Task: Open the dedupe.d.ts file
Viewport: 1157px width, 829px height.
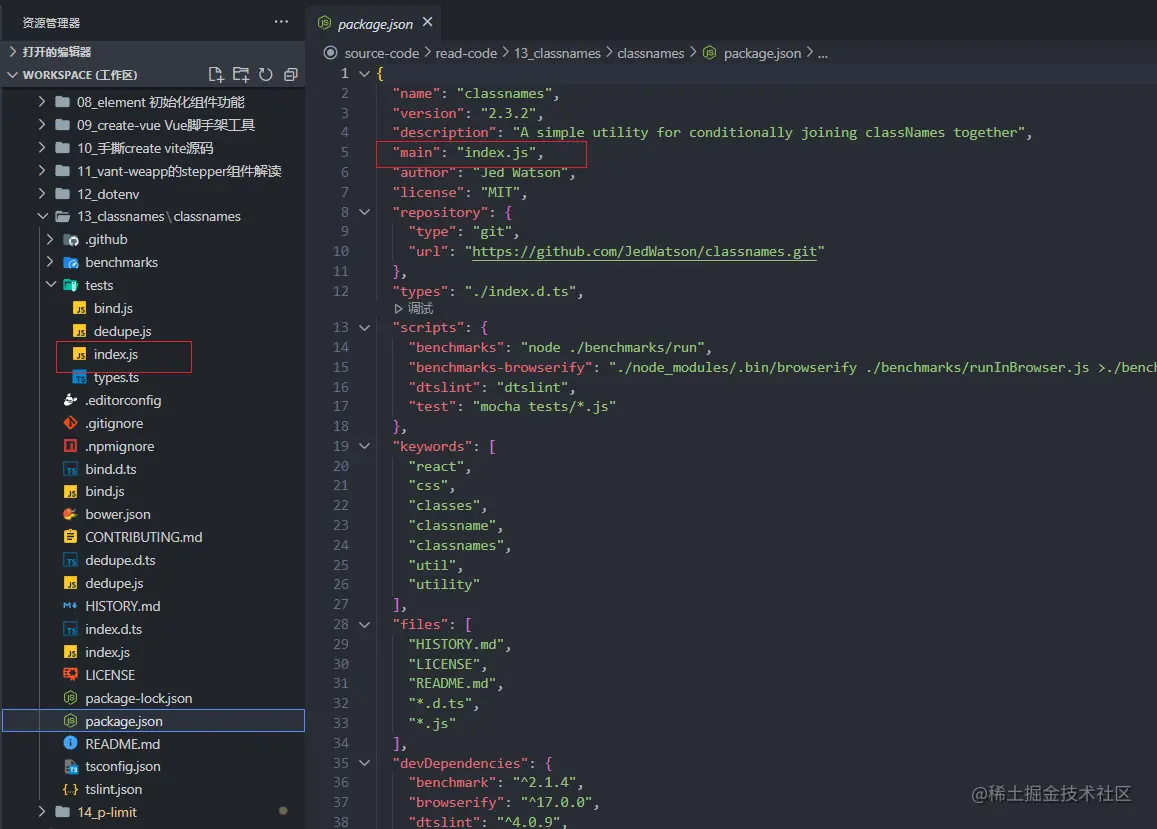Action: coord(120,560)
